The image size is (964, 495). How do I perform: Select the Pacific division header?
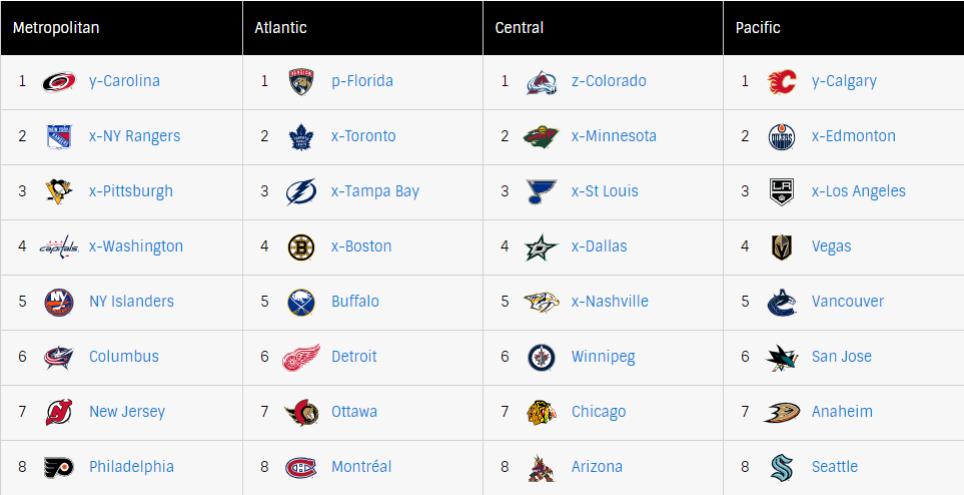[758, 28]
